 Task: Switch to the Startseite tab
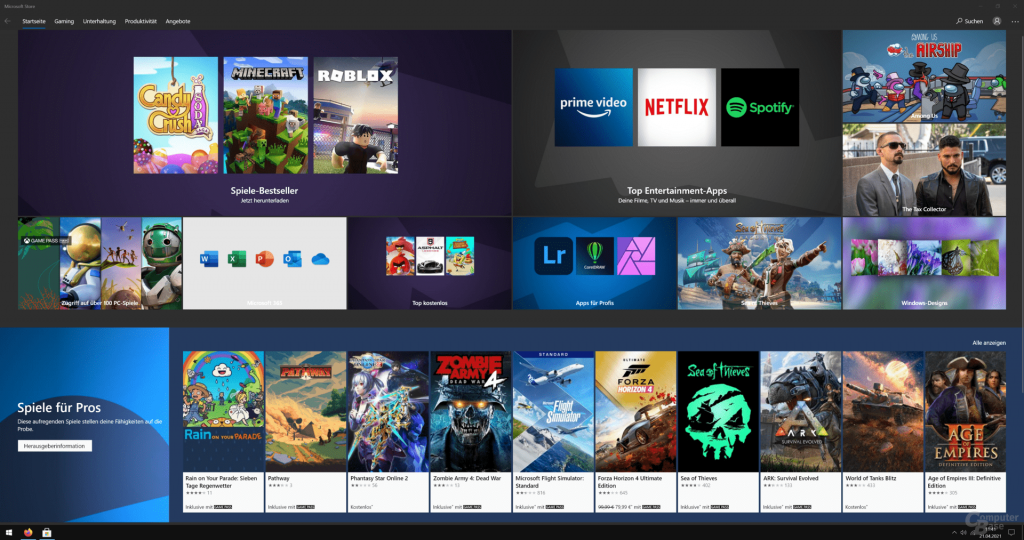point(34,21)
